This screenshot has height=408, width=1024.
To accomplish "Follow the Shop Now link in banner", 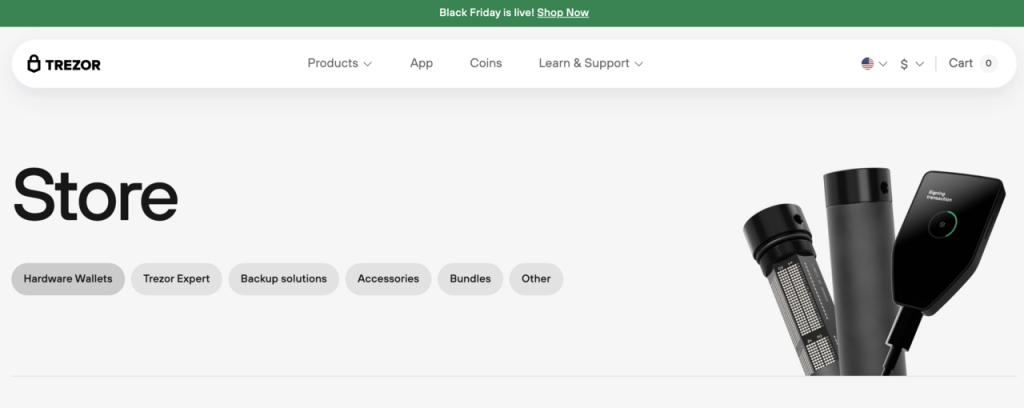I will point(563,12).
